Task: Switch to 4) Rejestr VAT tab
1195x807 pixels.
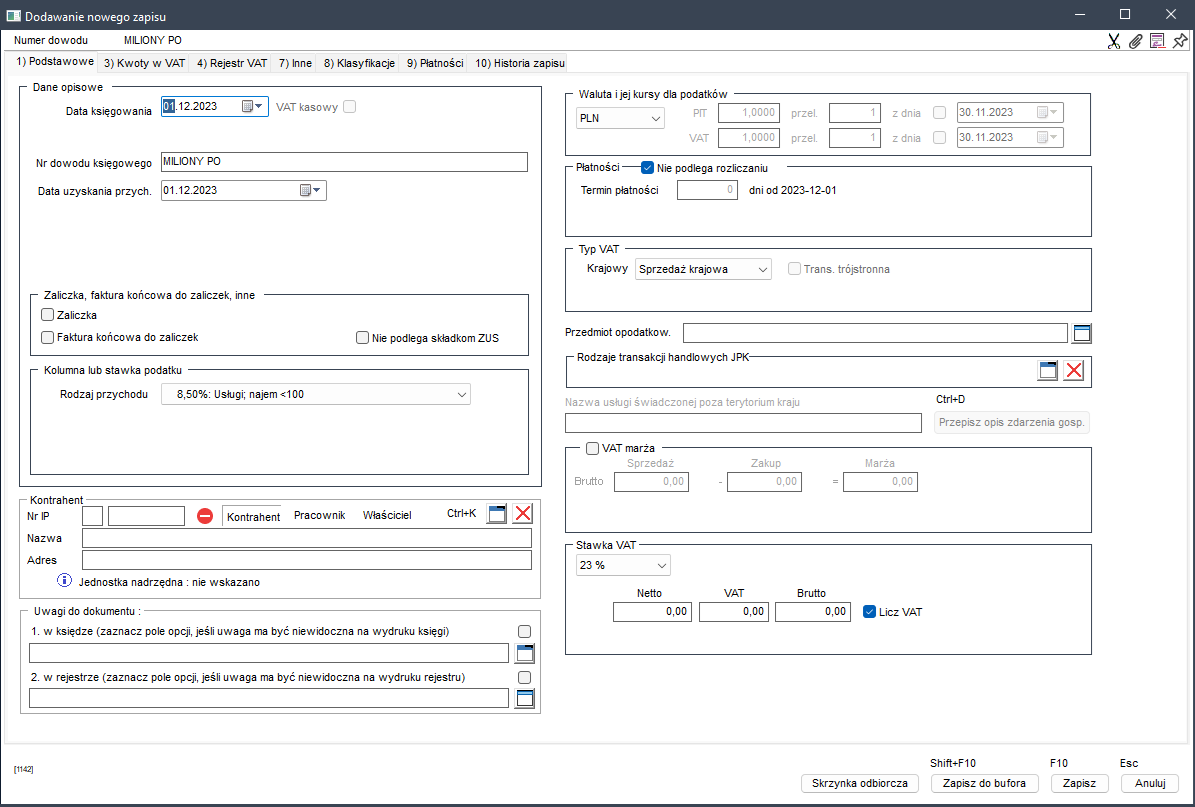Action: (x=232, y=63)
